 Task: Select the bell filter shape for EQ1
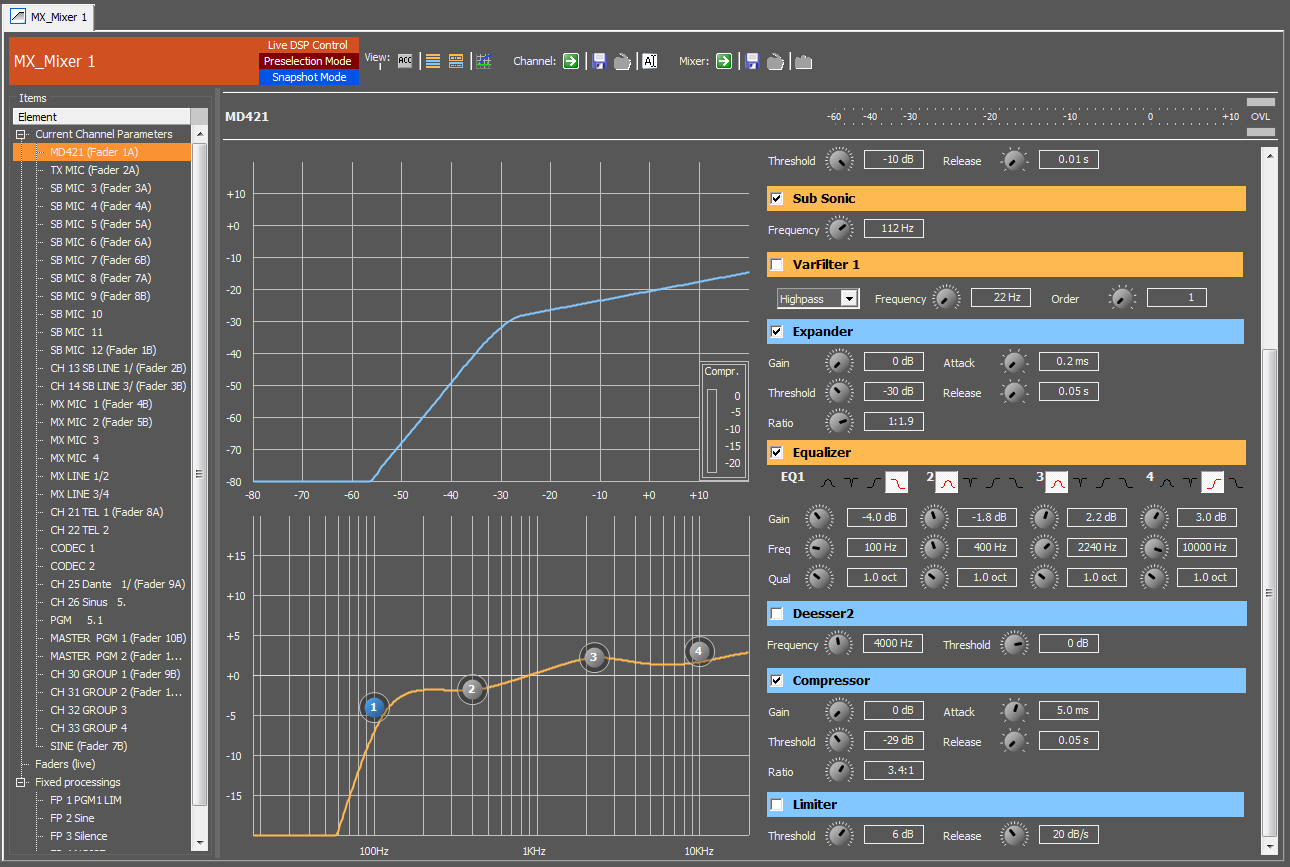point(830,483)
